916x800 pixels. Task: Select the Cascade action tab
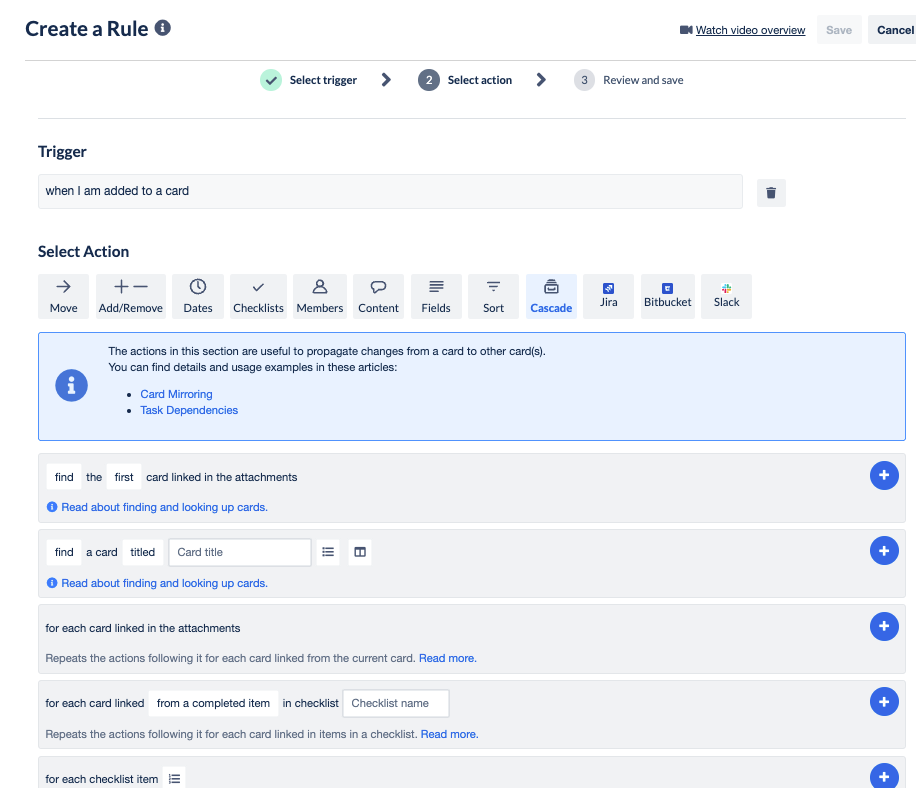551,296
